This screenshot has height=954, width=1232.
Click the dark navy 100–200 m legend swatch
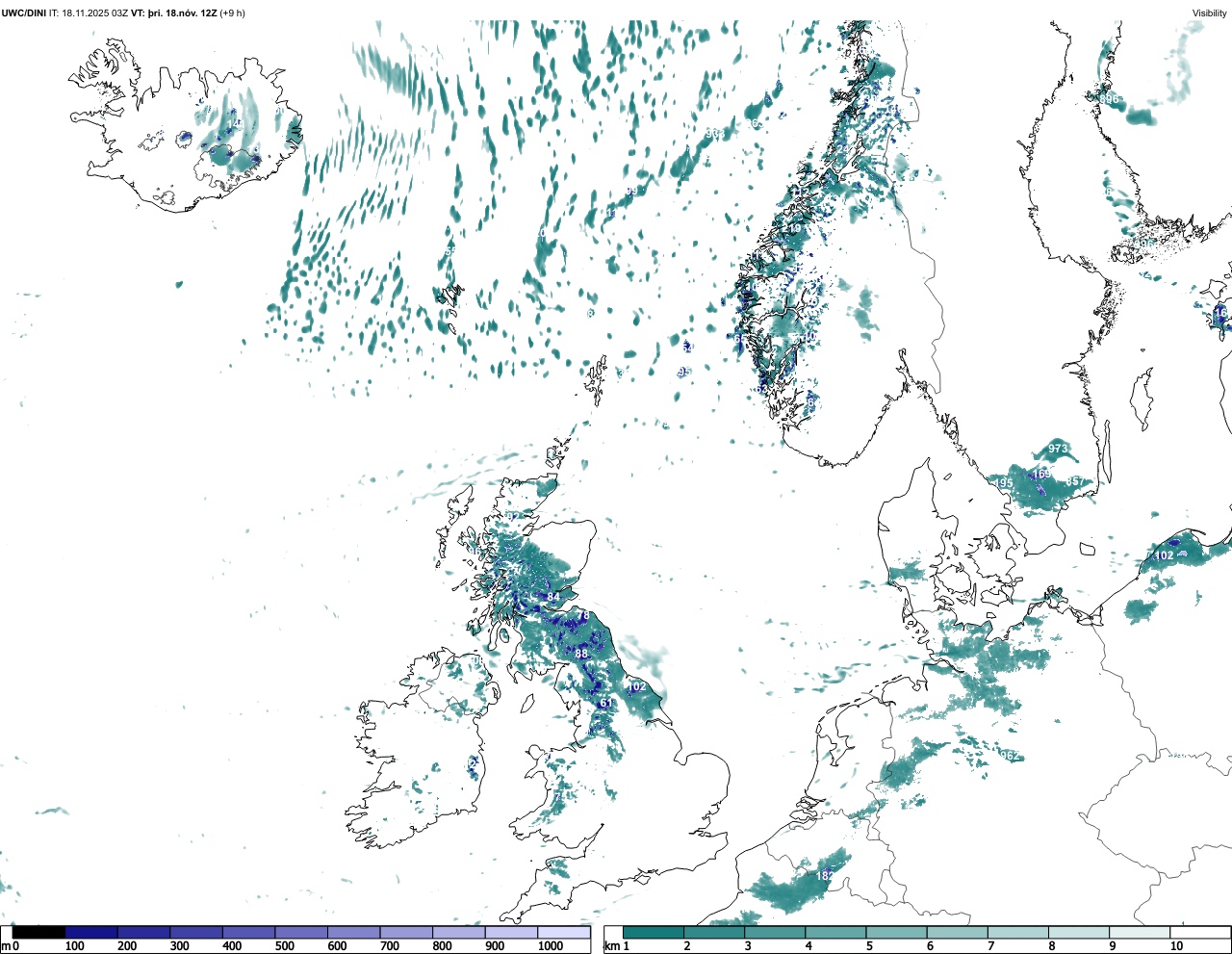coord(91,932)
